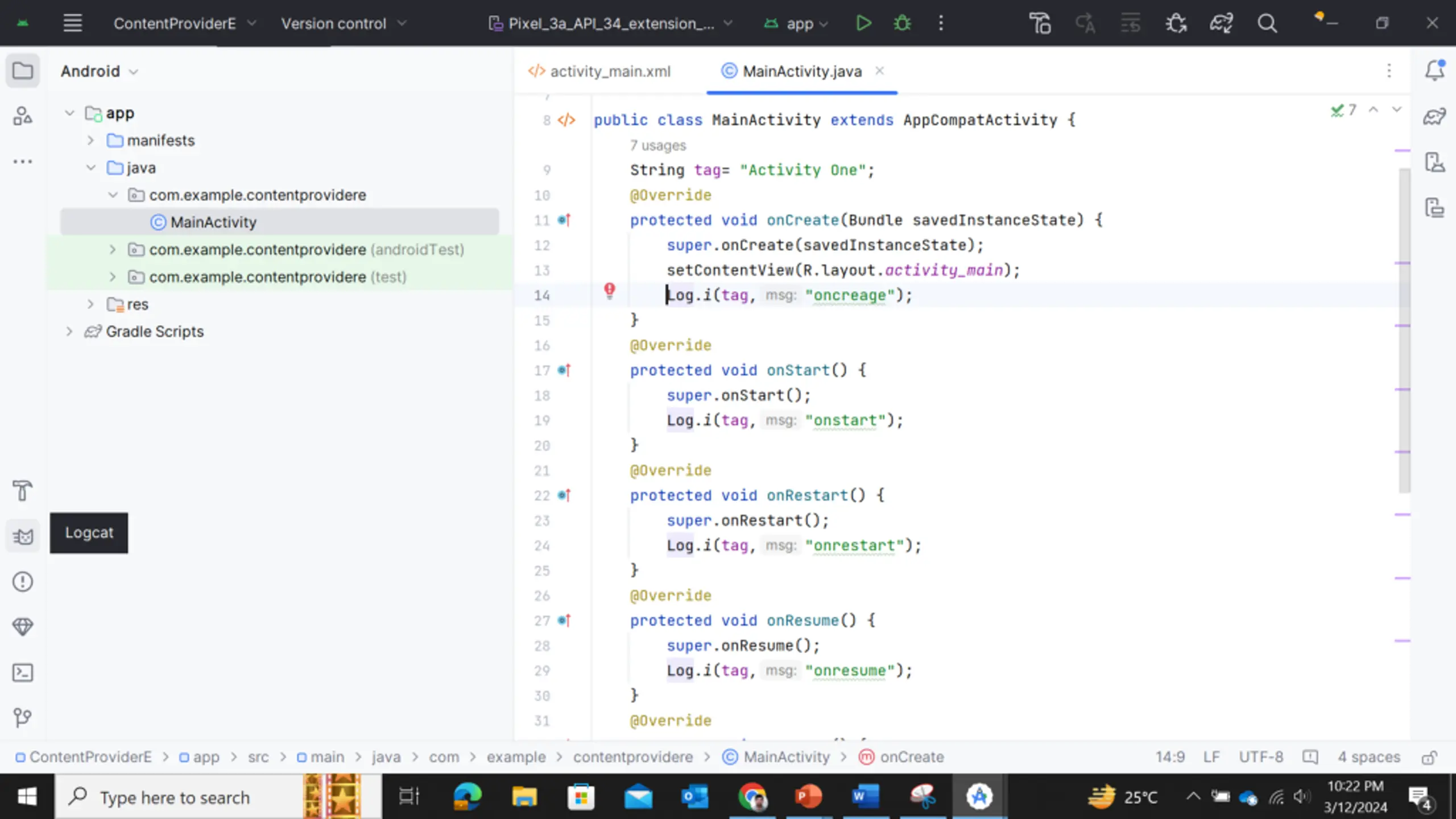The height and width of the screenshot is (819, 1456).
Task: Expand Gradle Scripts node
Action: [x=69, y=332]
